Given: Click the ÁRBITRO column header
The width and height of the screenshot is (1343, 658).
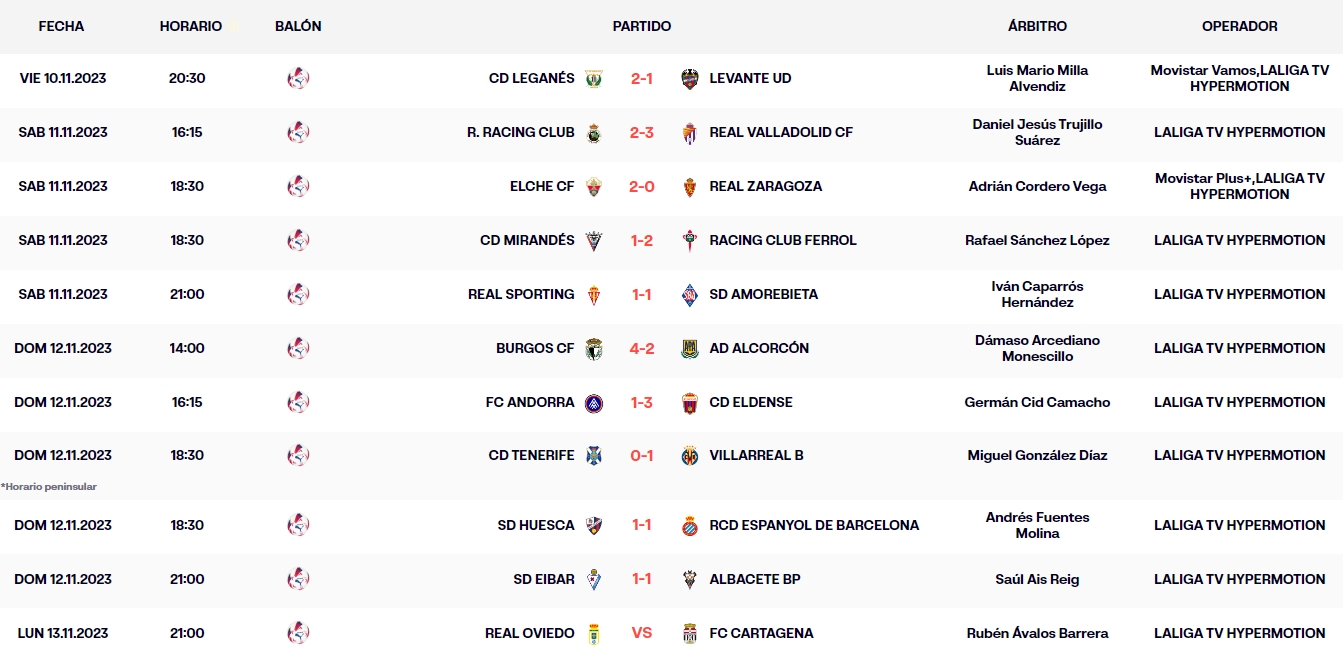Looking at the screenshot, I should coord(1037,26).
